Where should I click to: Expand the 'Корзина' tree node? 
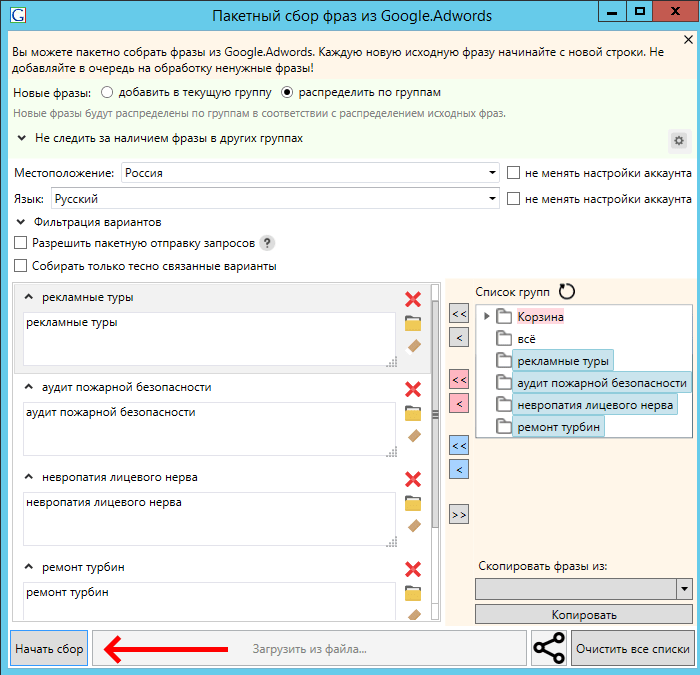[487, 317]
